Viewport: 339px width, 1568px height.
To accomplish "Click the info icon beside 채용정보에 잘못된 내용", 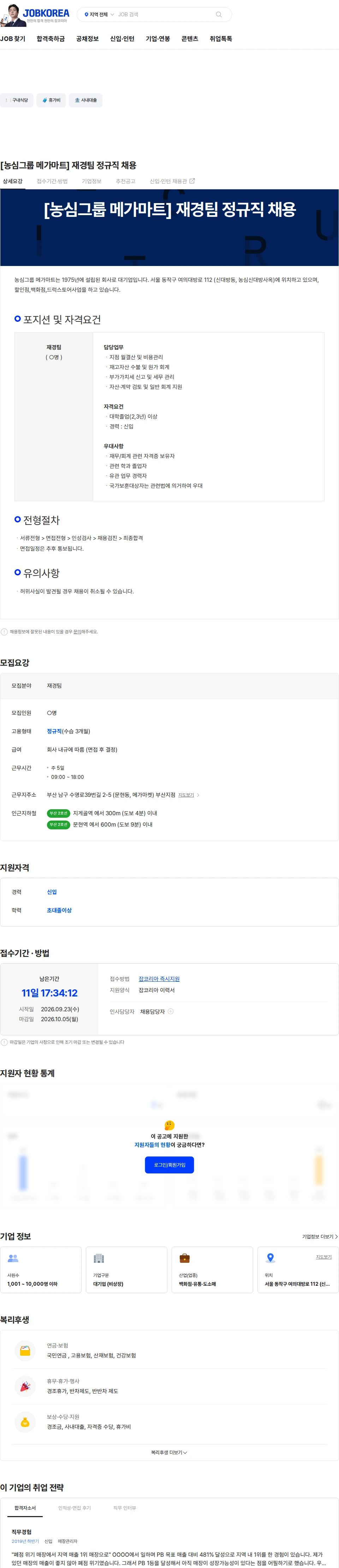I will (x=4, y=631).
